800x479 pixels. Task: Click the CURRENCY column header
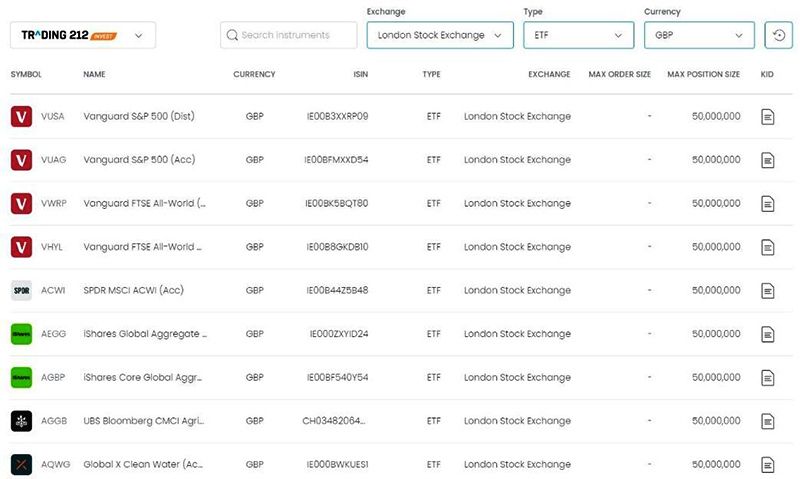(254, 74)
